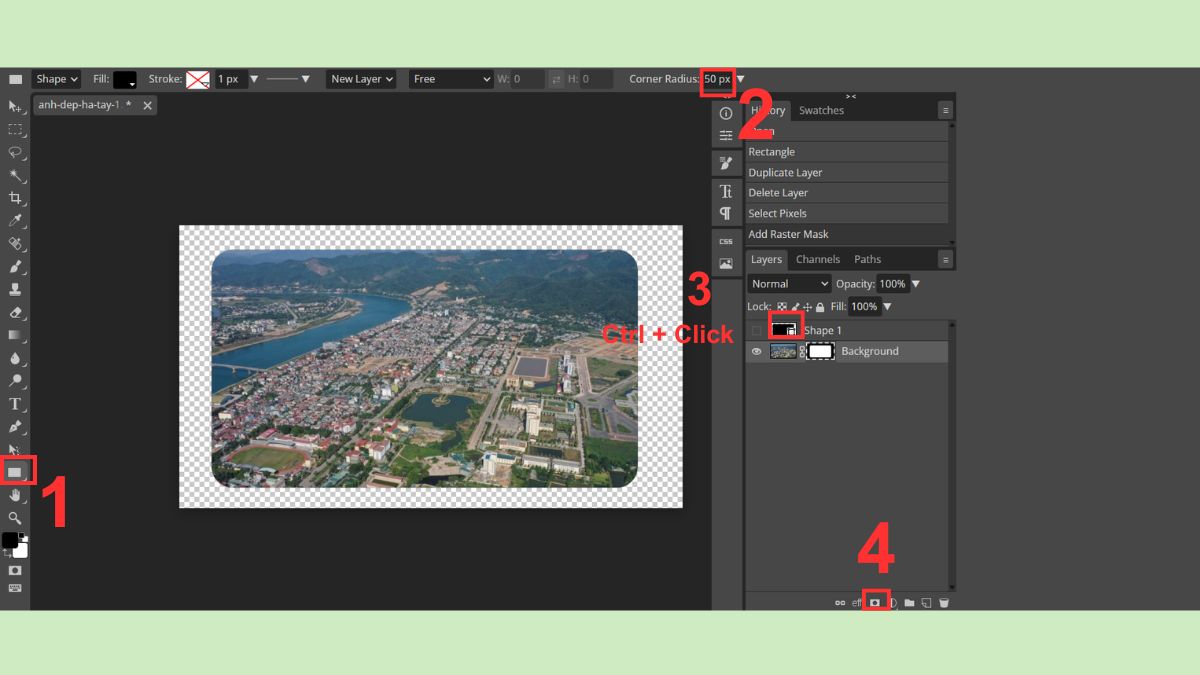Choose the Magic Wand tool

pyautogui.click(x=15, y=175)
